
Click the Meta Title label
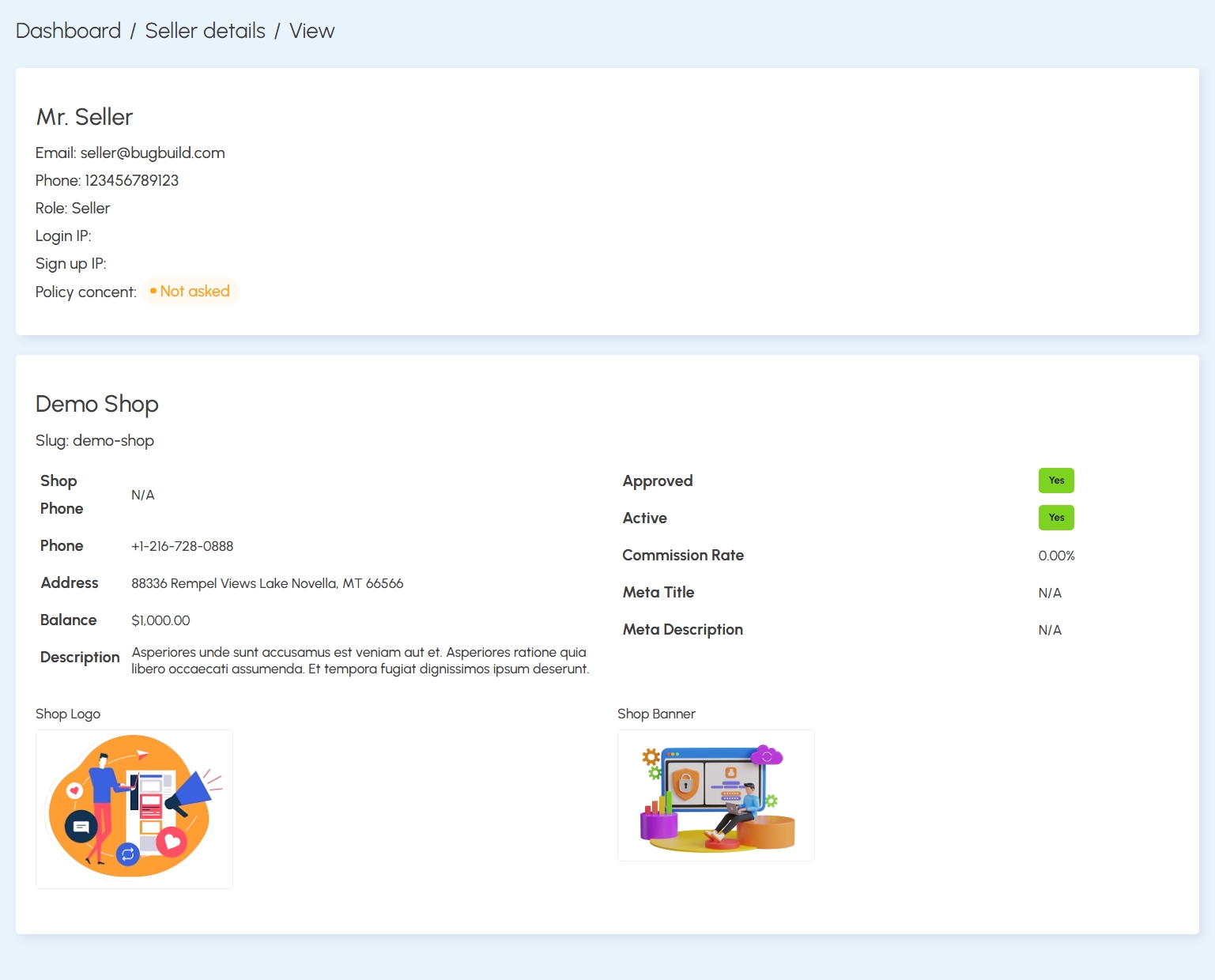pos(658,592)
